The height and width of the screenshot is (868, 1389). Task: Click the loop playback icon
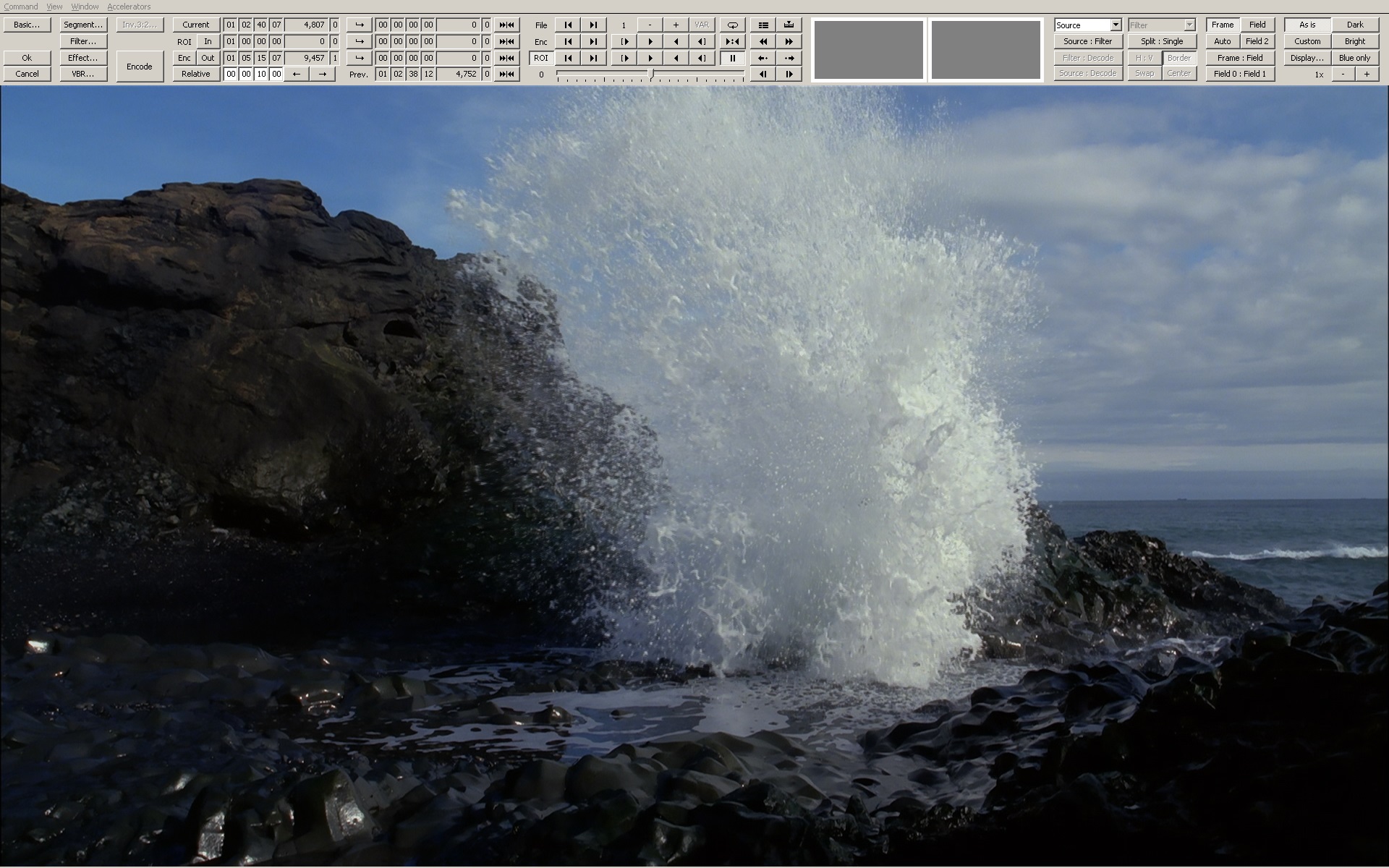pos(732,25)
